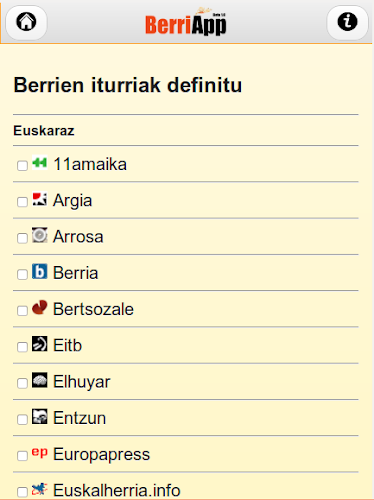Click the blue Berria b icon
Viewport: 374px width, 500px height.
(40, 271)
